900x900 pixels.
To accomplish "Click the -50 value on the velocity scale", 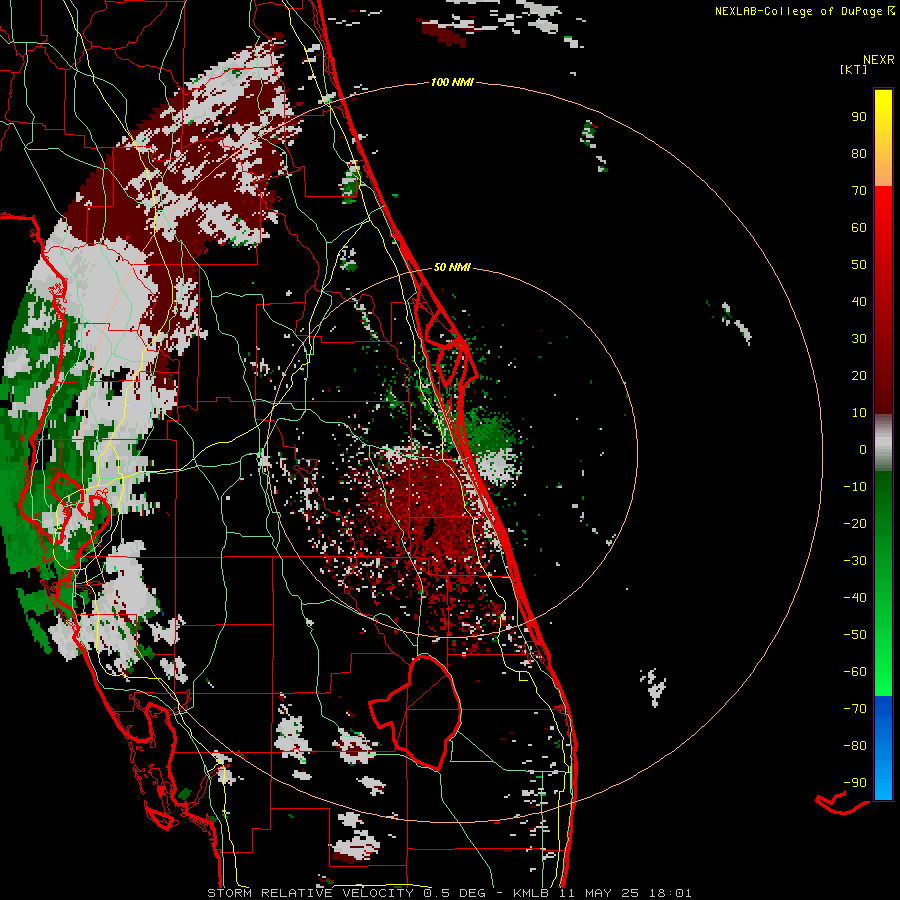I will (855, 635).
